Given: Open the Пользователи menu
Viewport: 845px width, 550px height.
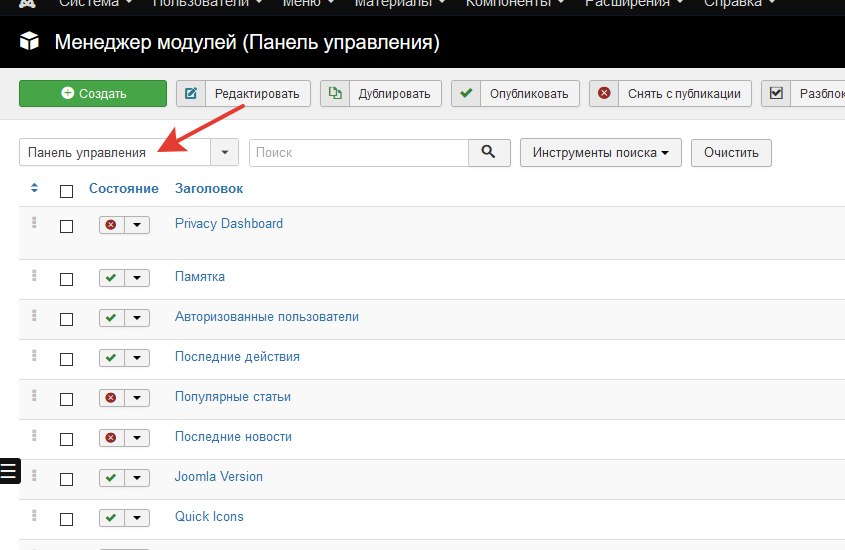Looking at the screenshot, I should coord(207,4).
